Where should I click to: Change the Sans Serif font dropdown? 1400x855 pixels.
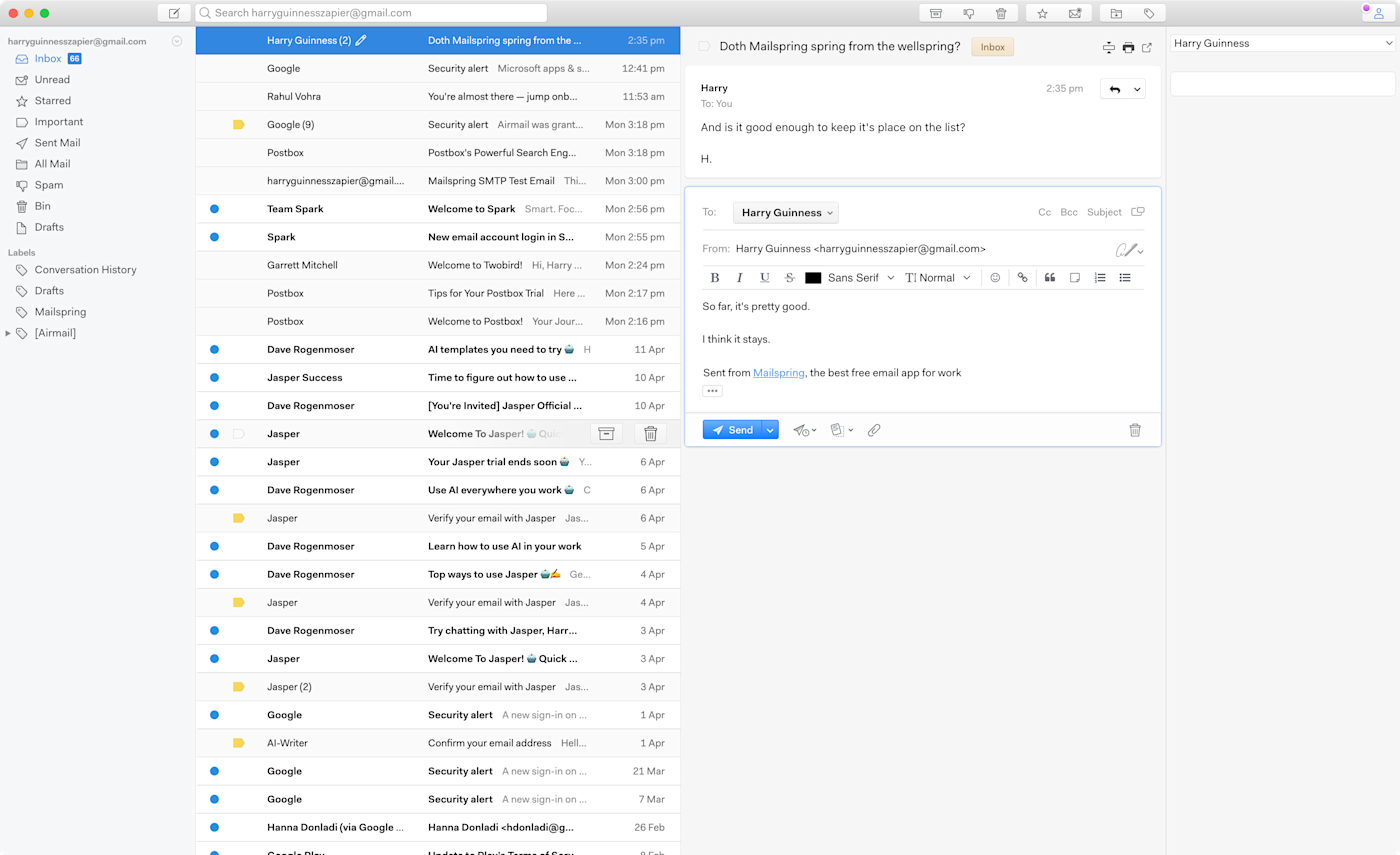click(861, 278)
